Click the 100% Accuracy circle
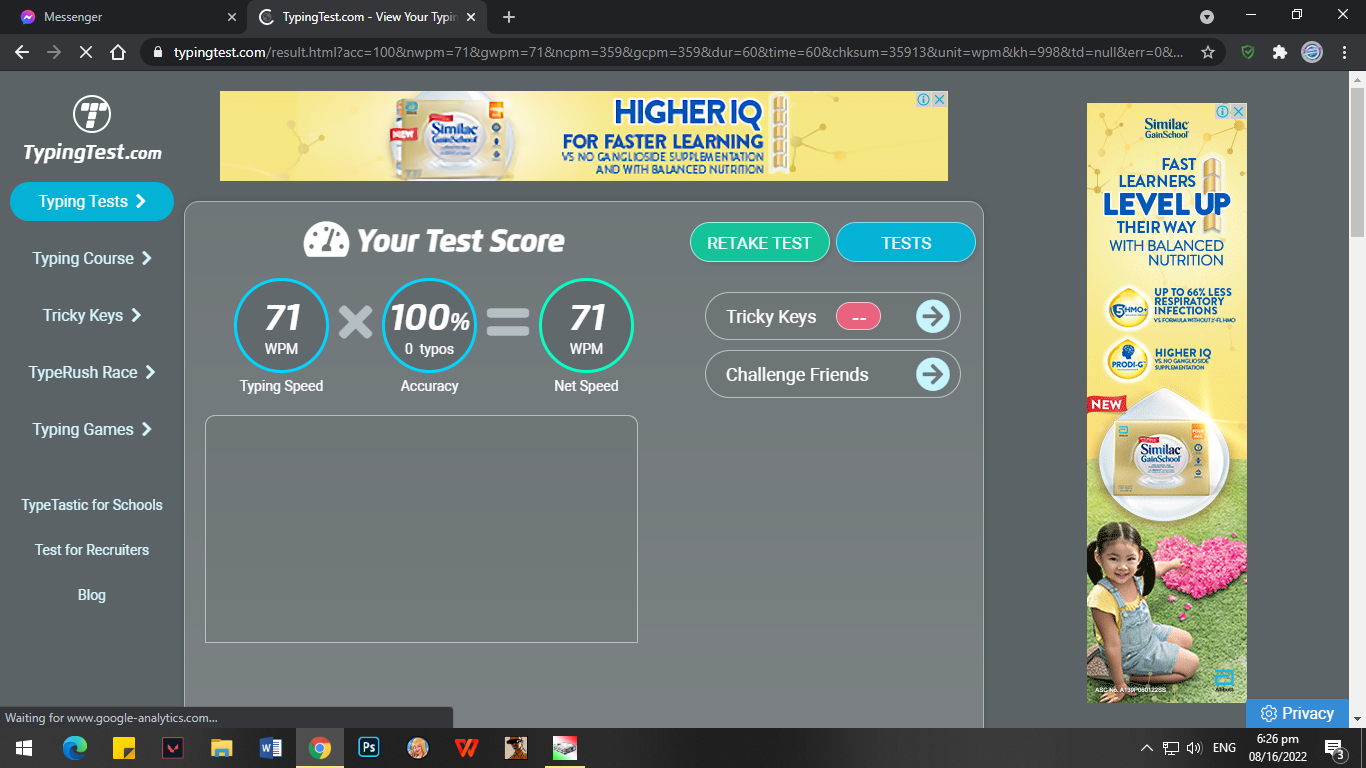This screenshot has width=1366, height=768. click(x=429, y=325)
